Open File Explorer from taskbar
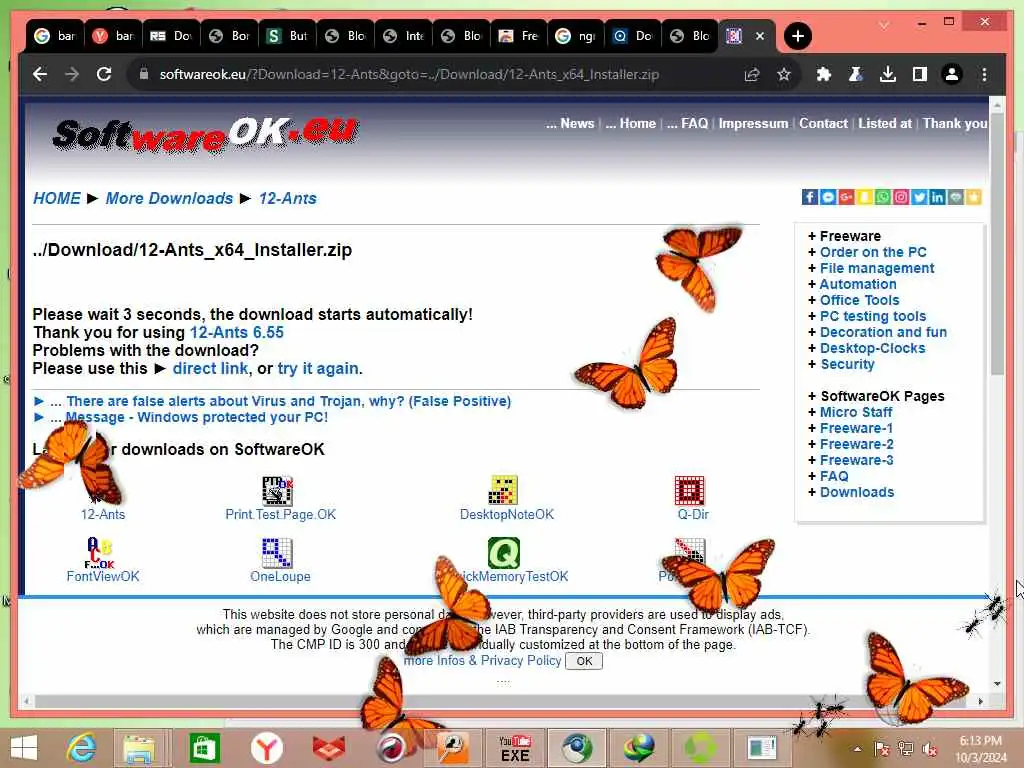The image size is (1024, 768). click(x=139, y=748)
